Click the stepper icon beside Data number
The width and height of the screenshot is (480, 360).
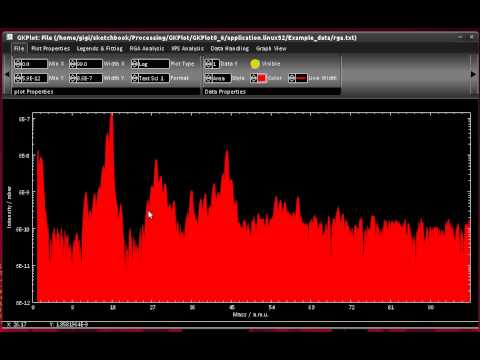(208, 64)
